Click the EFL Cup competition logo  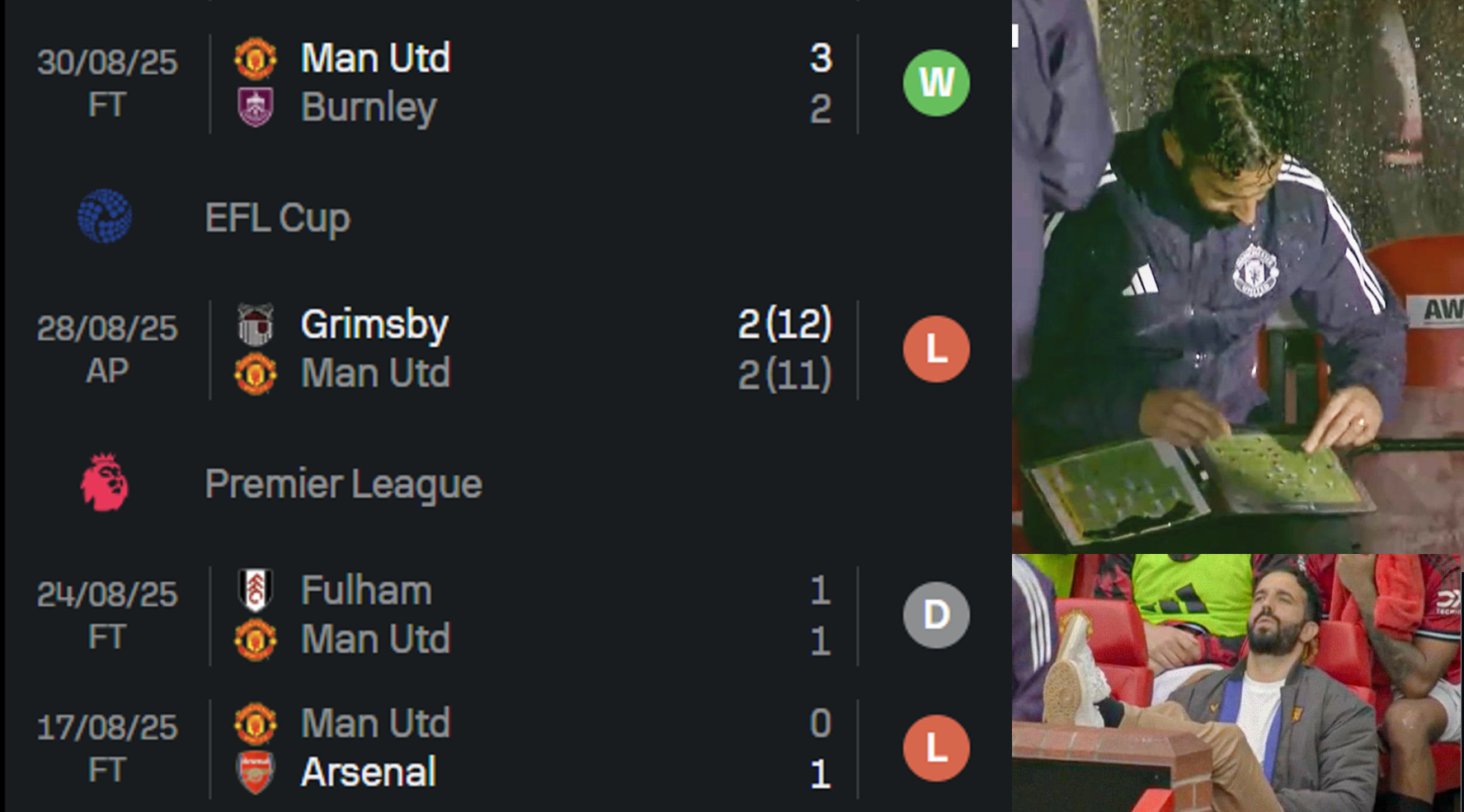(x=105, y=217)
